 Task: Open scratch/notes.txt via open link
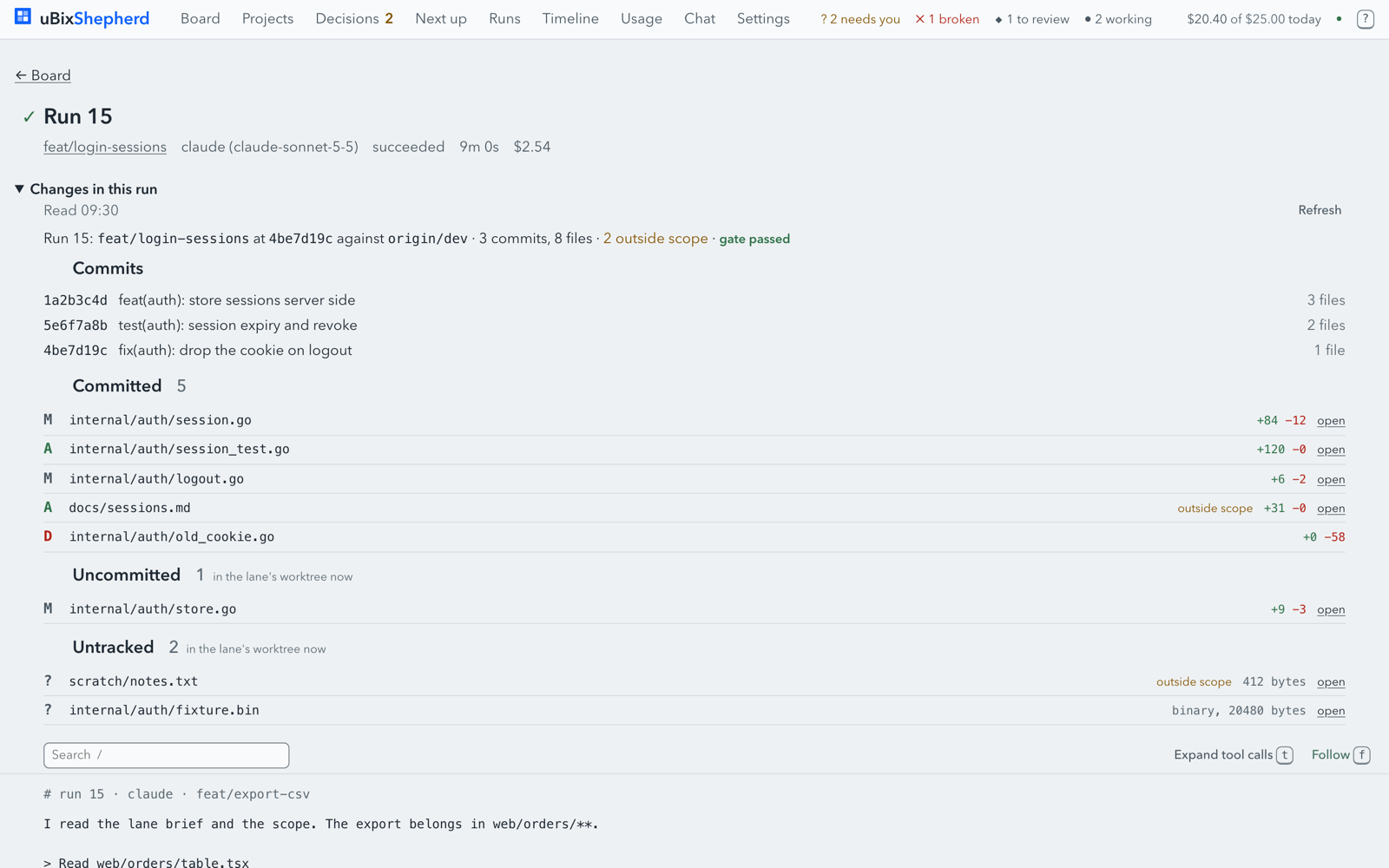(1331, 682)
